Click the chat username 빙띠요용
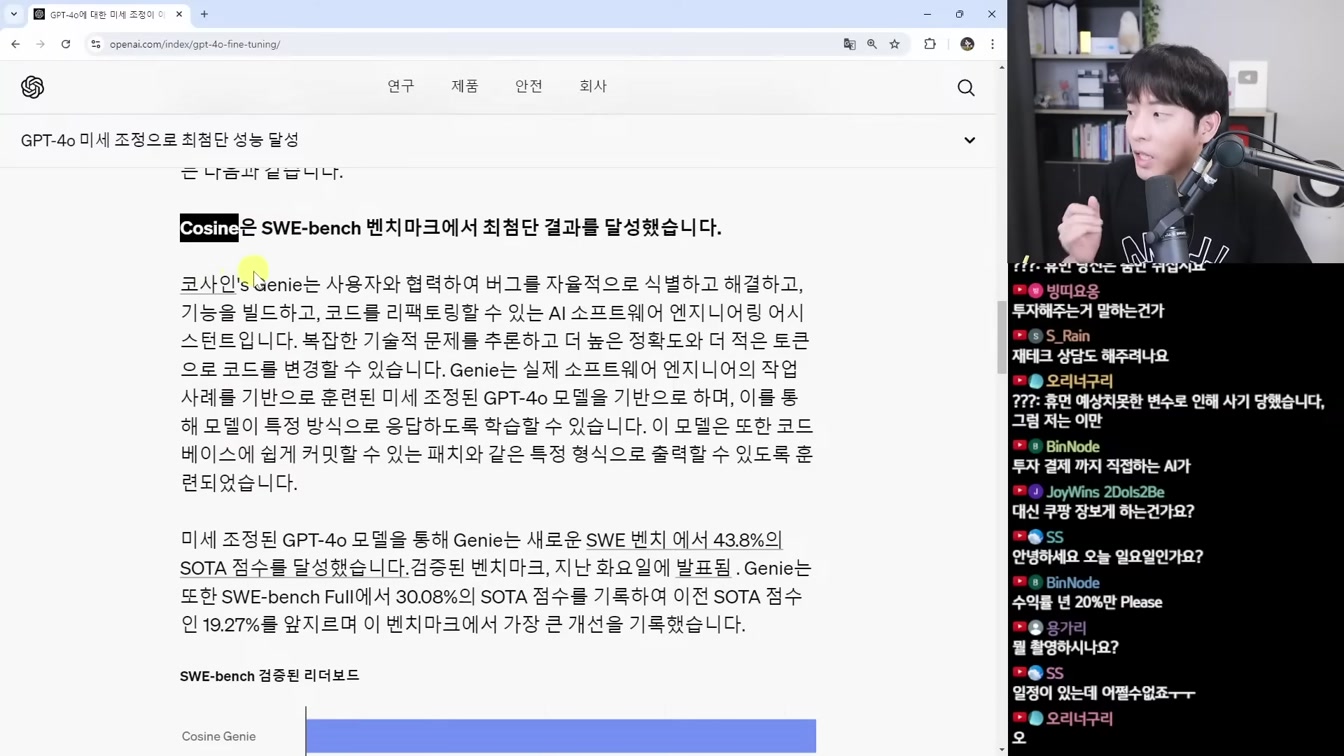 (1073, 291)
